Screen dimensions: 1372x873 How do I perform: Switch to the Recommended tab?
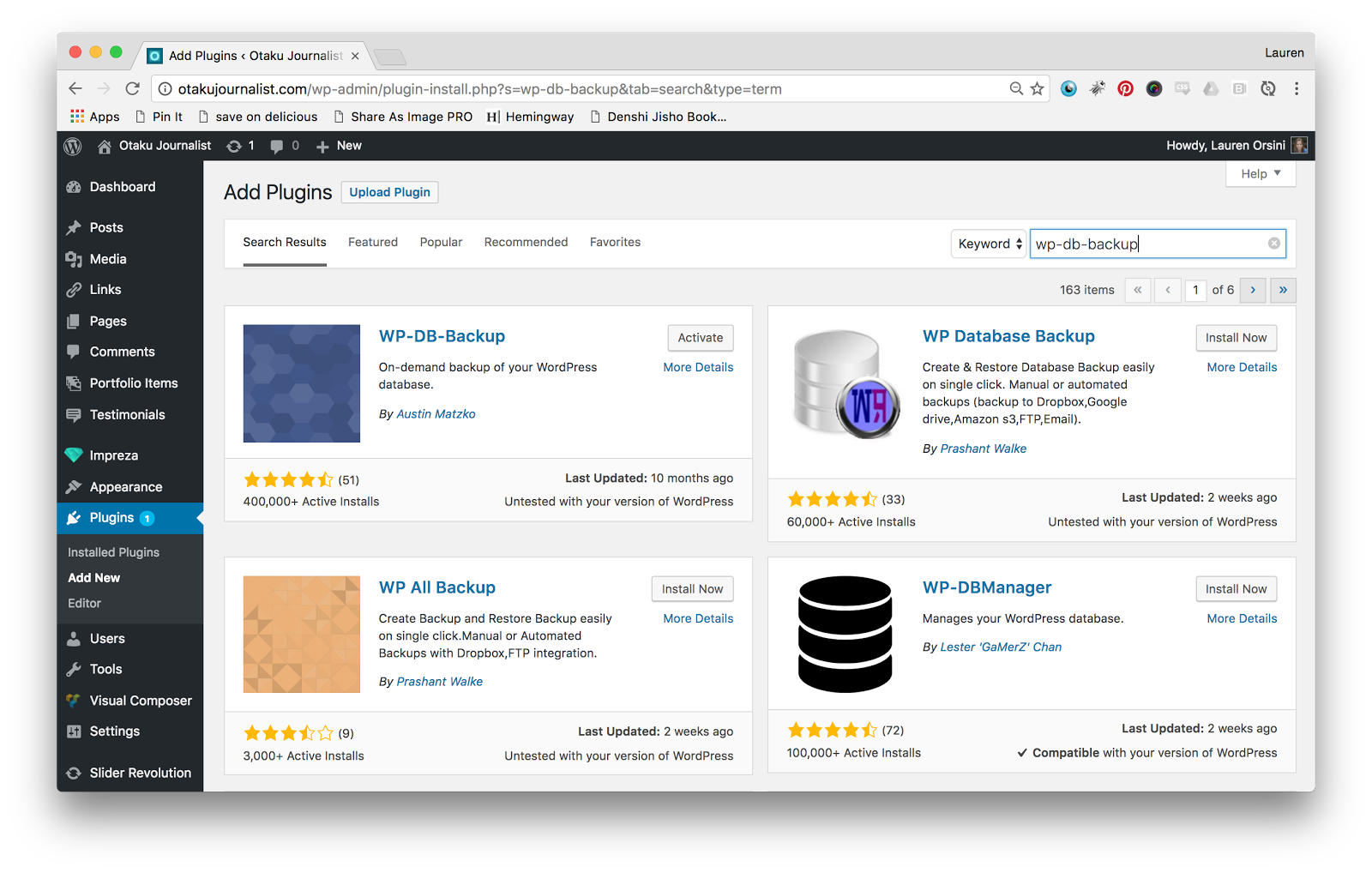pos(526,242)
